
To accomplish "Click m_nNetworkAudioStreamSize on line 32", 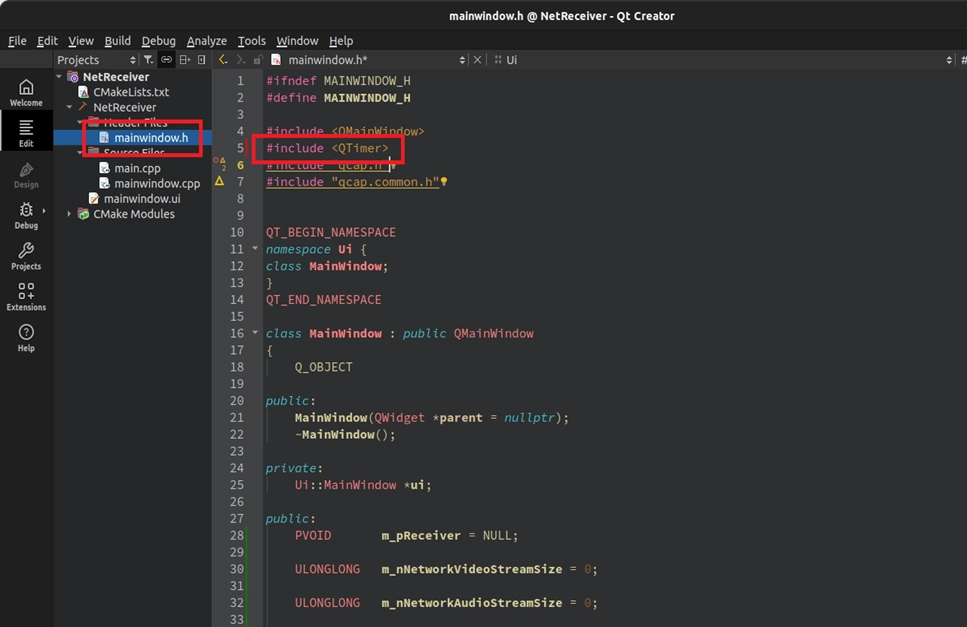I will click(x=472, y=602).
